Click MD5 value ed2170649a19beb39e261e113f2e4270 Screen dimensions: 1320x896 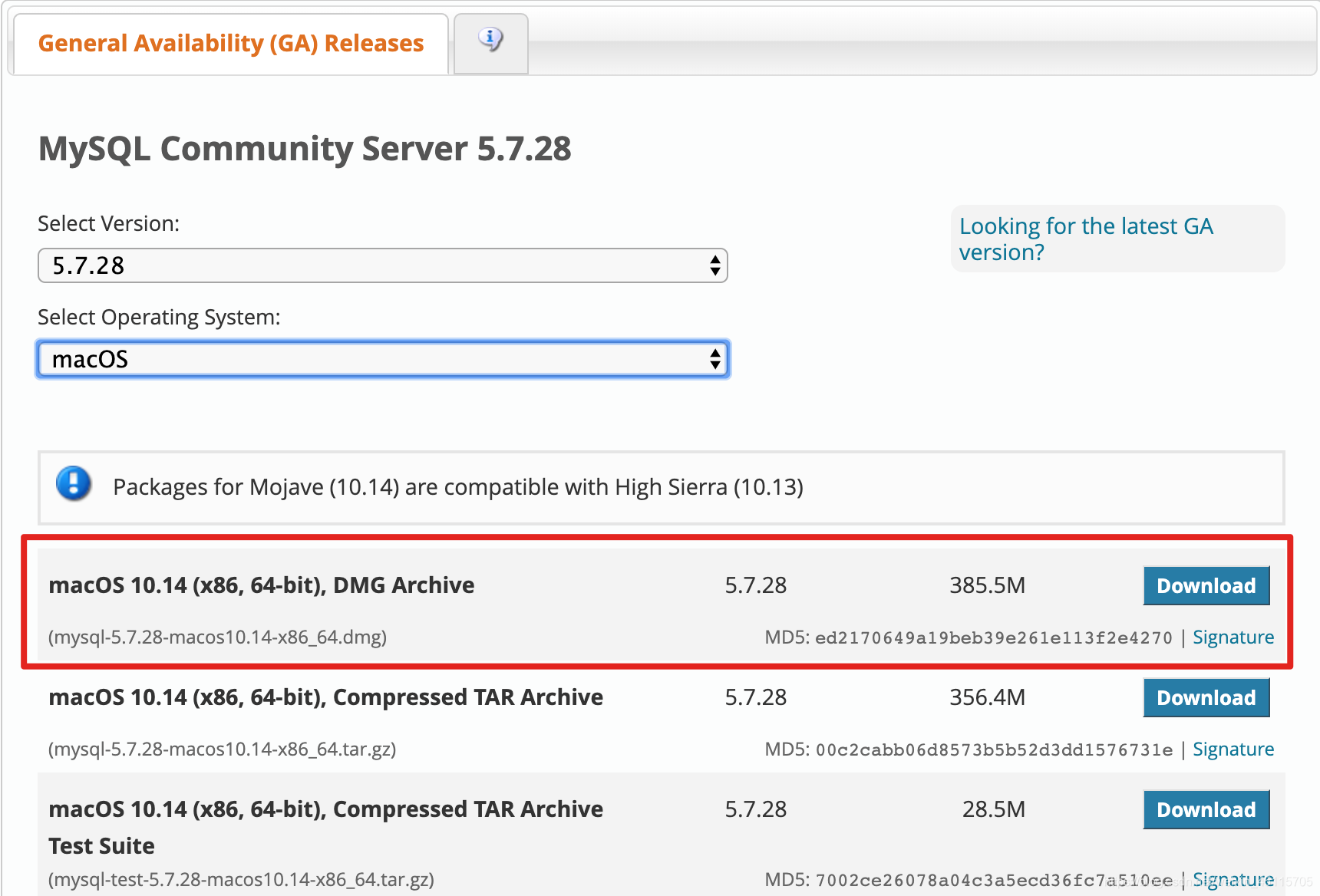(994, 638)
